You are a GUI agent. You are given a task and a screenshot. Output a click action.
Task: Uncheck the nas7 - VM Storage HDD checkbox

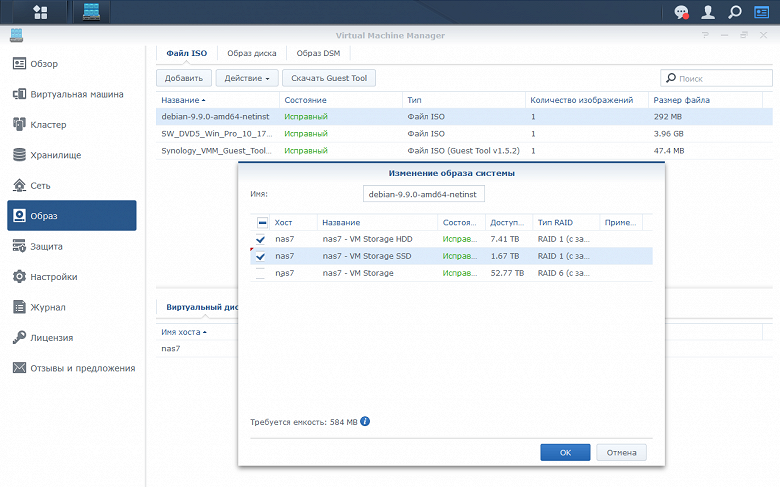coord(261,240)
